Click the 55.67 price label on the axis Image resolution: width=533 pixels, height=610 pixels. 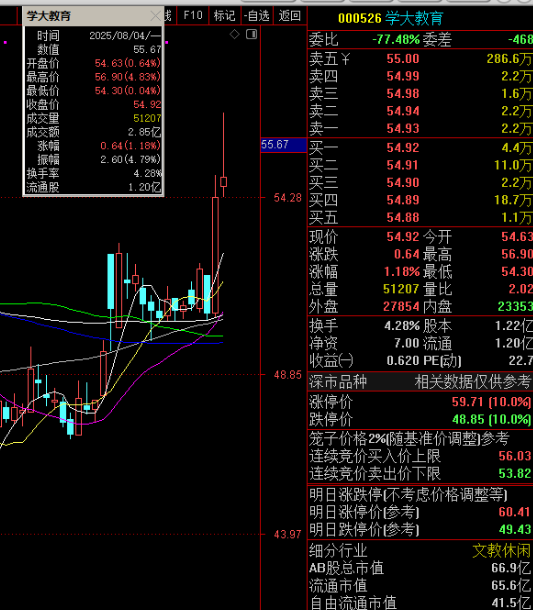(x=284, y=145)
